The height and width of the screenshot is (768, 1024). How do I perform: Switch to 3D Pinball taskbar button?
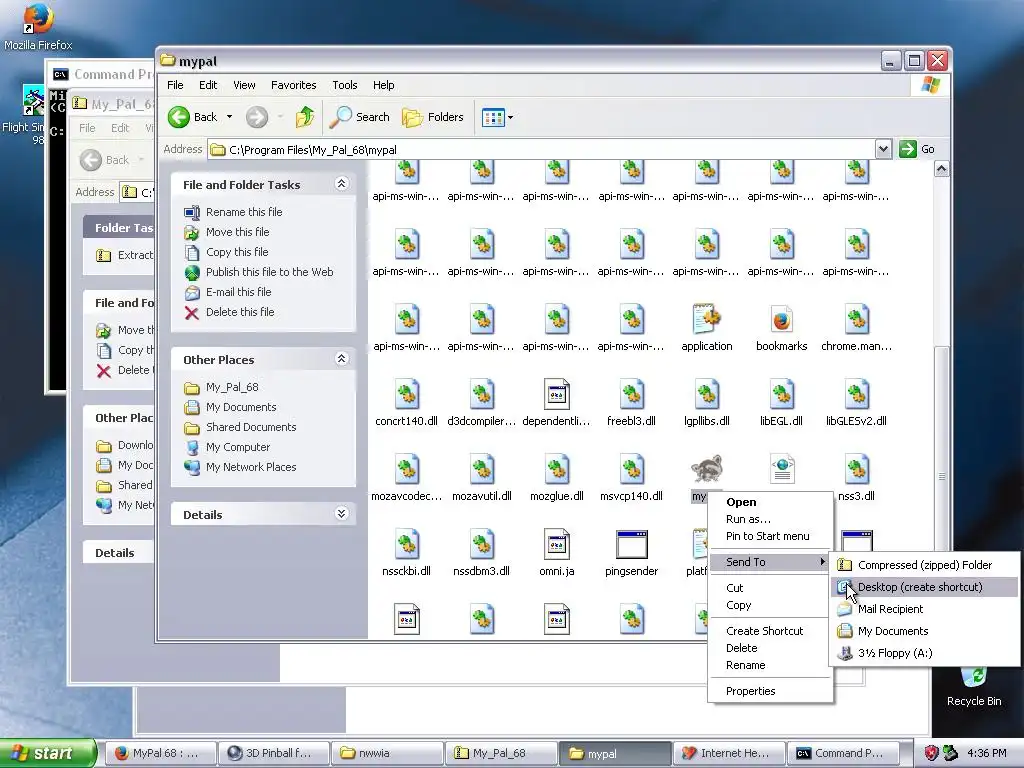273,753
